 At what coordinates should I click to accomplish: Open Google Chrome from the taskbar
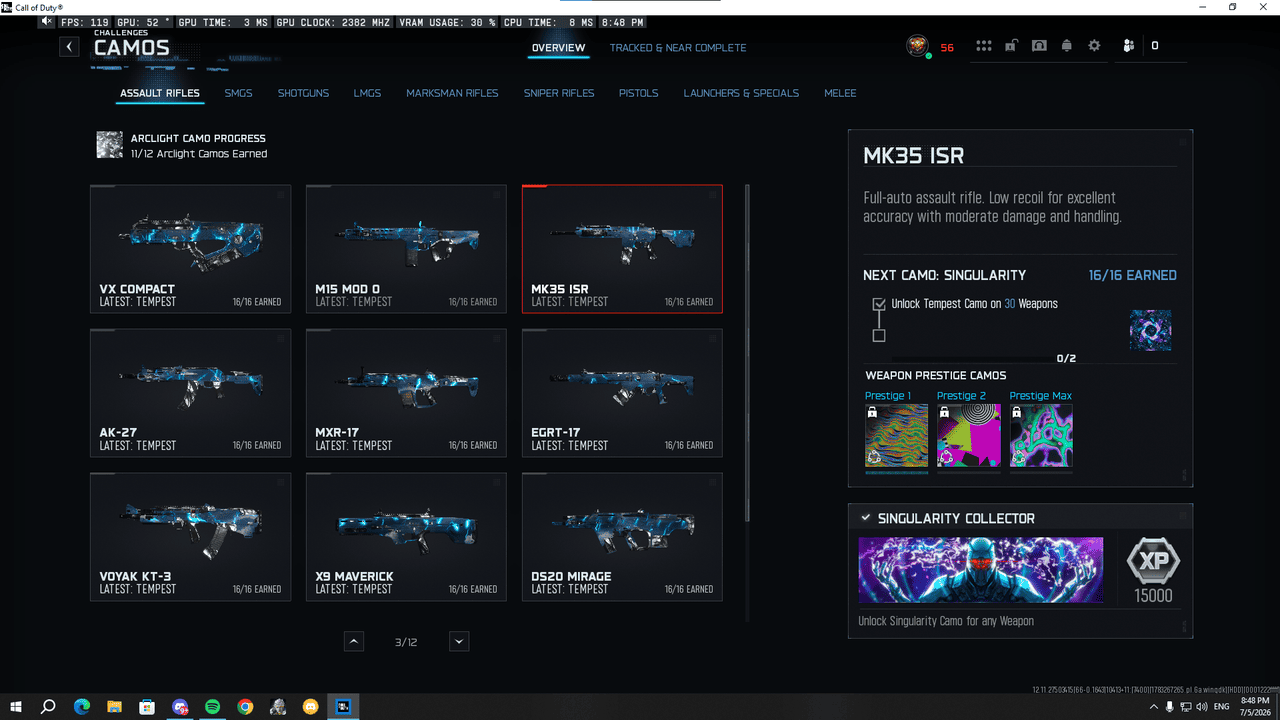click(x=245, y=707)
